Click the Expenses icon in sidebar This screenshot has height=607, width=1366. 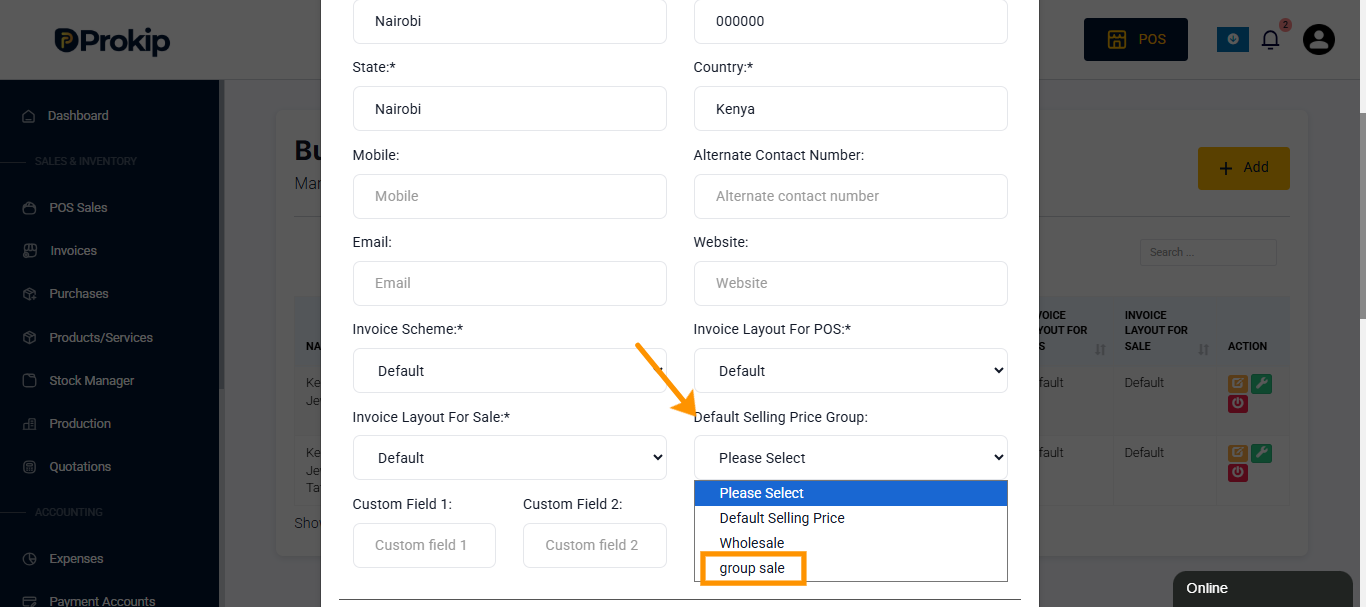29,559
